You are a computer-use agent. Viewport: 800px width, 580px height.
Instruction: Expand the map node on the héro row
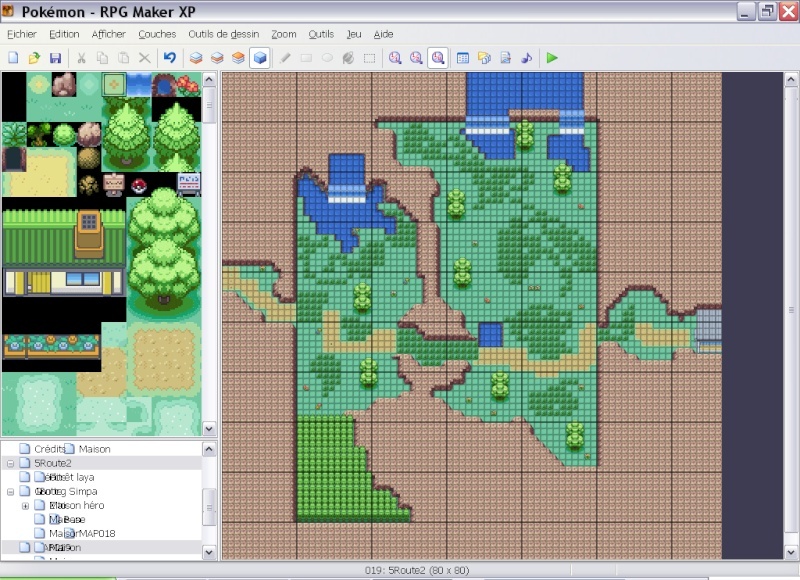(x=25, y=506)
